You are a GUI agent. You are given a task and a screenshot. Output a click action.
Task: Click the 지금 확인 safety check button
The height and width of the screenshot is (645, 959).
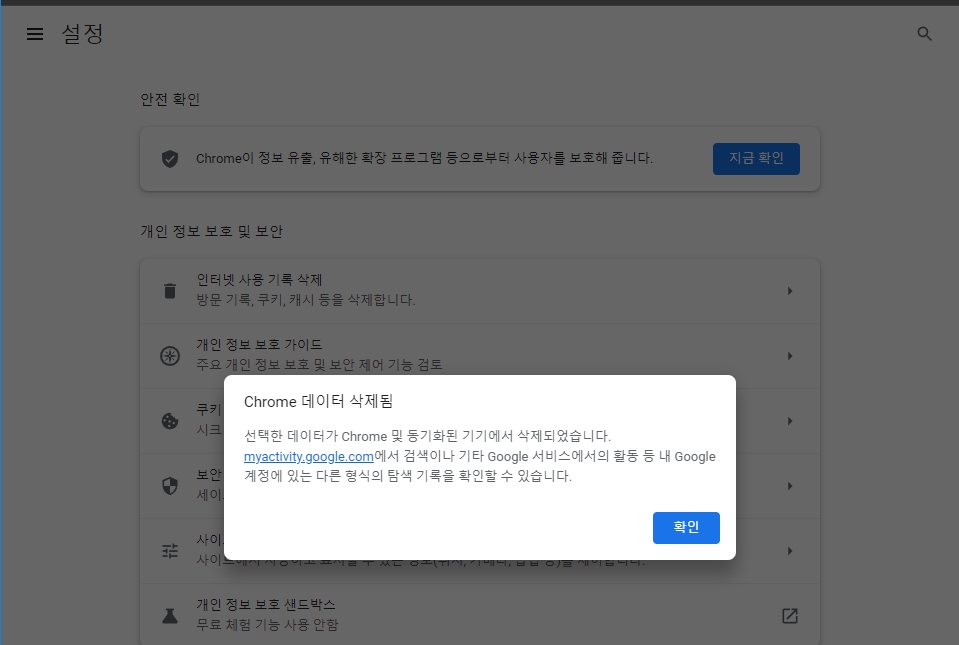(756, 159)
